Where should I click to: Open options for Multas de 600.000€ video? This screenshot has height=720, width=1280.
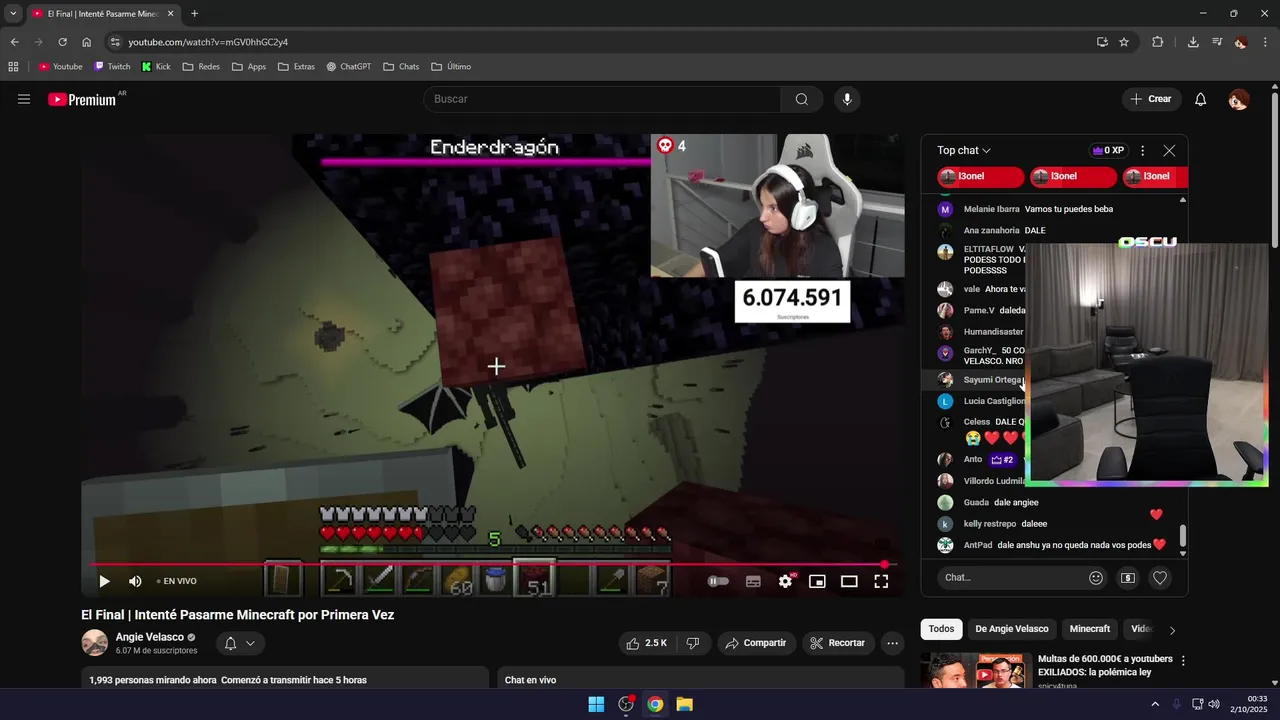click(x=1183, y=661)
